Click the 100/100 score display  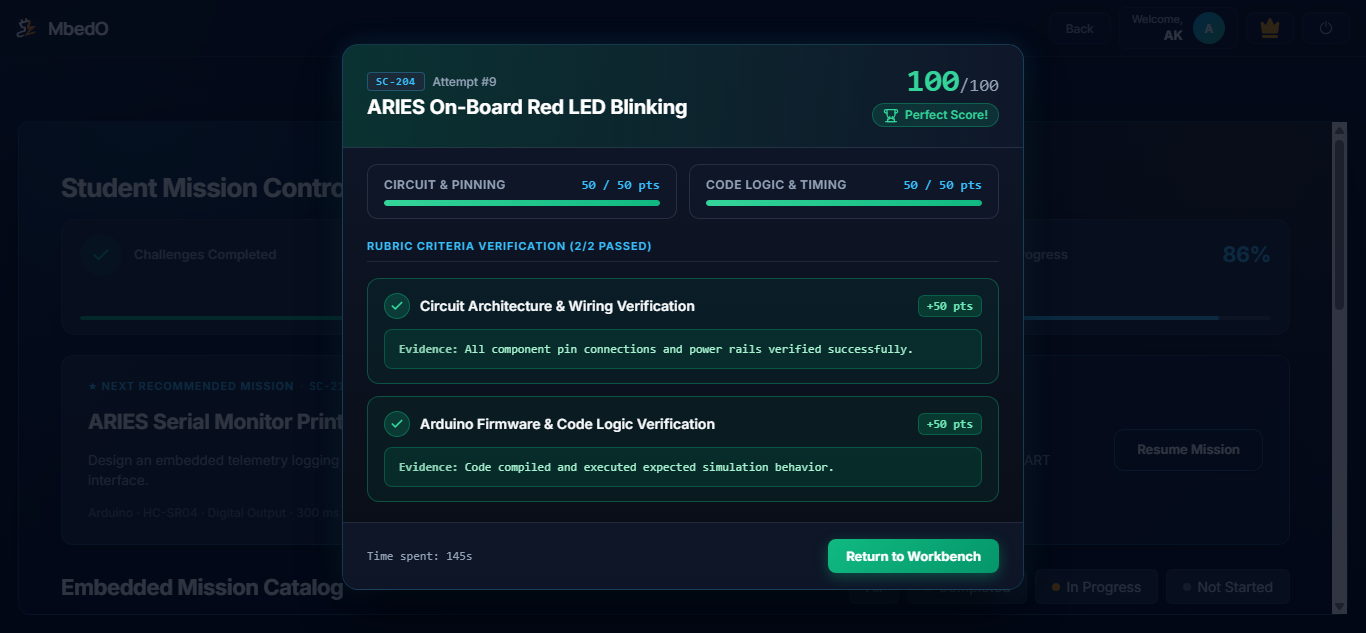(952, 82)
